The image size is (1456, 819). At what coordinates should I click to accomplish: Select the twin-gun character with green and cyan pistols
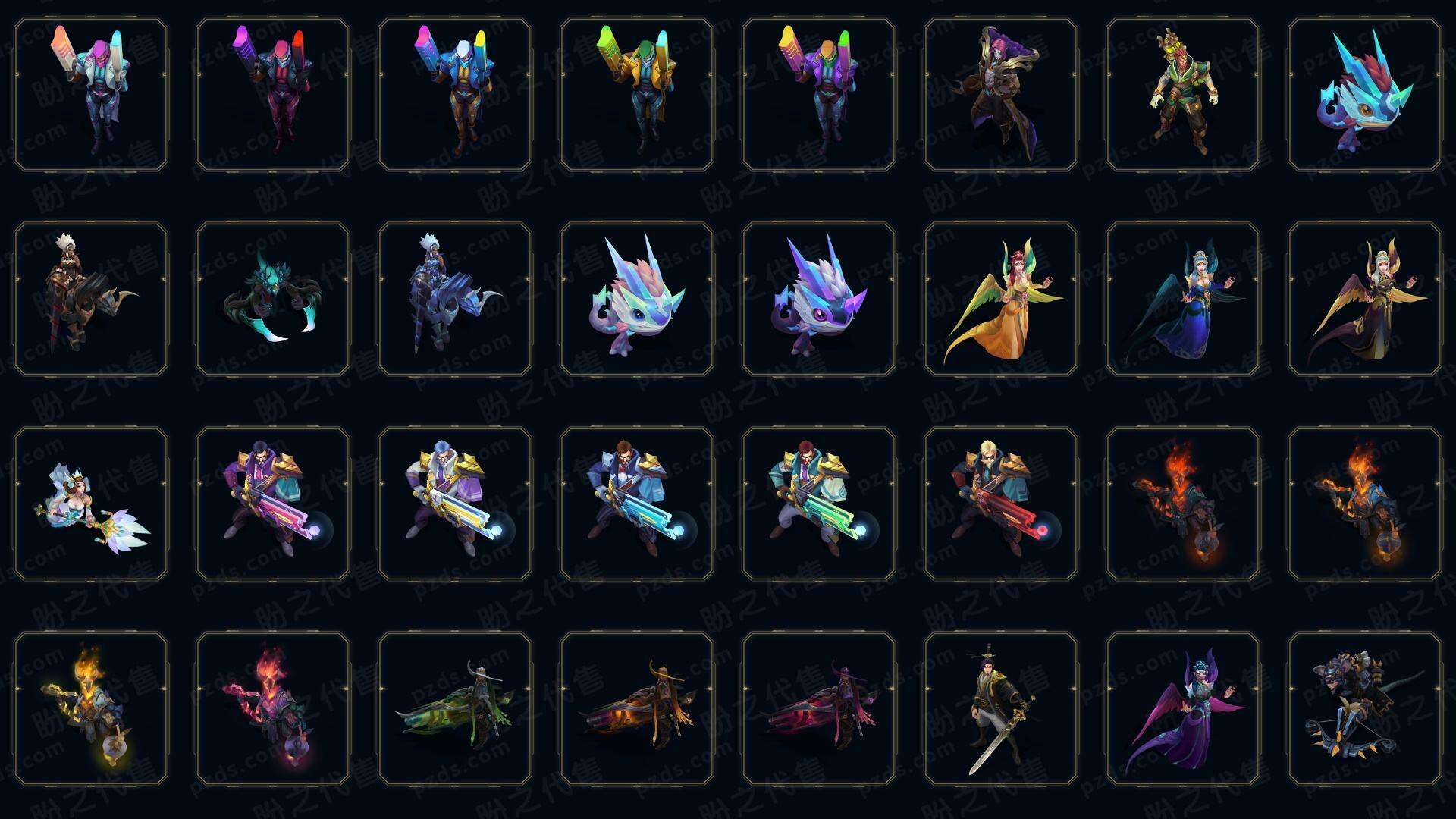point(636,94)
